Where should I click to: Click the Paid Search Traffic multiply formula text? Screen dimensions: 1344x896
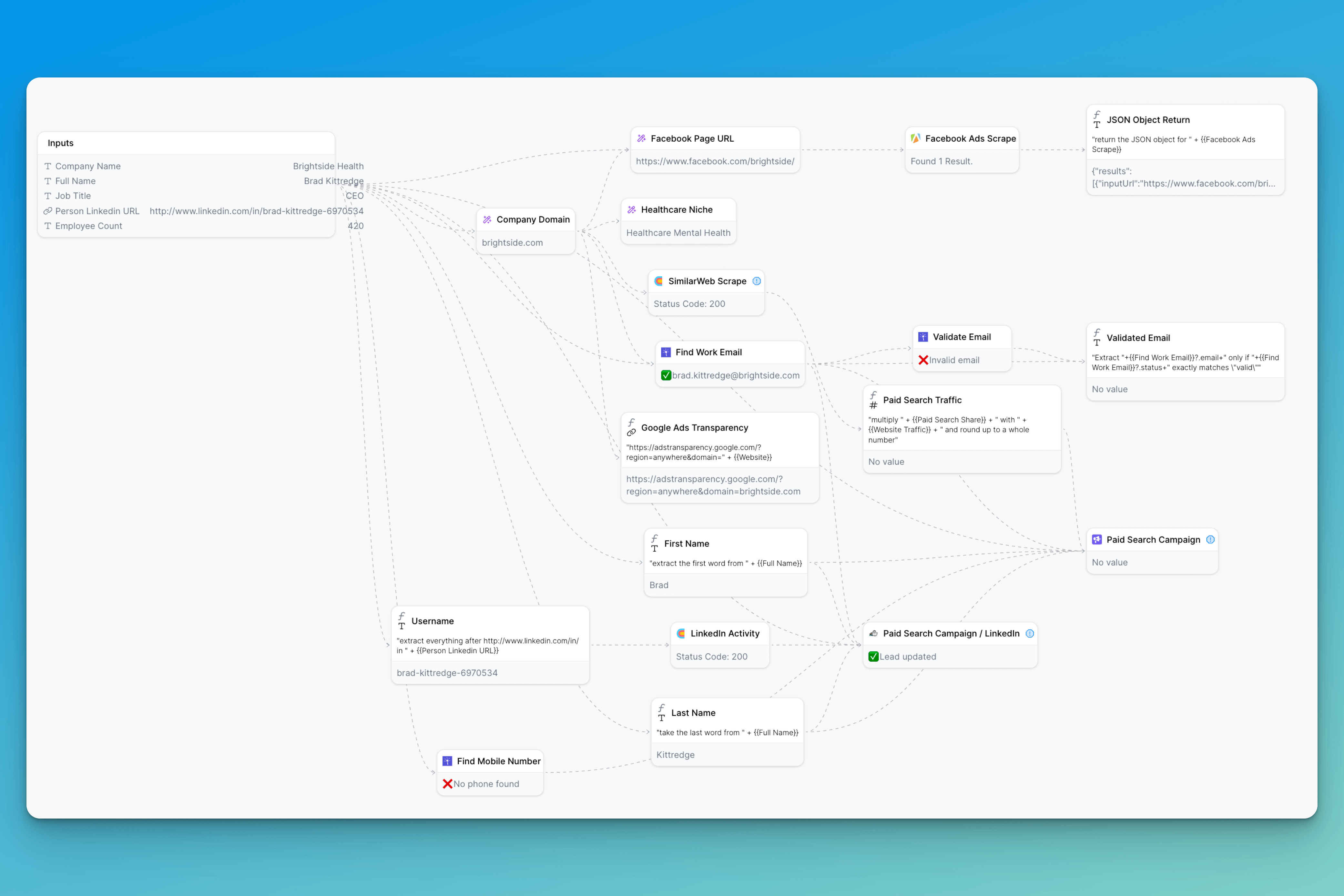(x=949, y=430)
